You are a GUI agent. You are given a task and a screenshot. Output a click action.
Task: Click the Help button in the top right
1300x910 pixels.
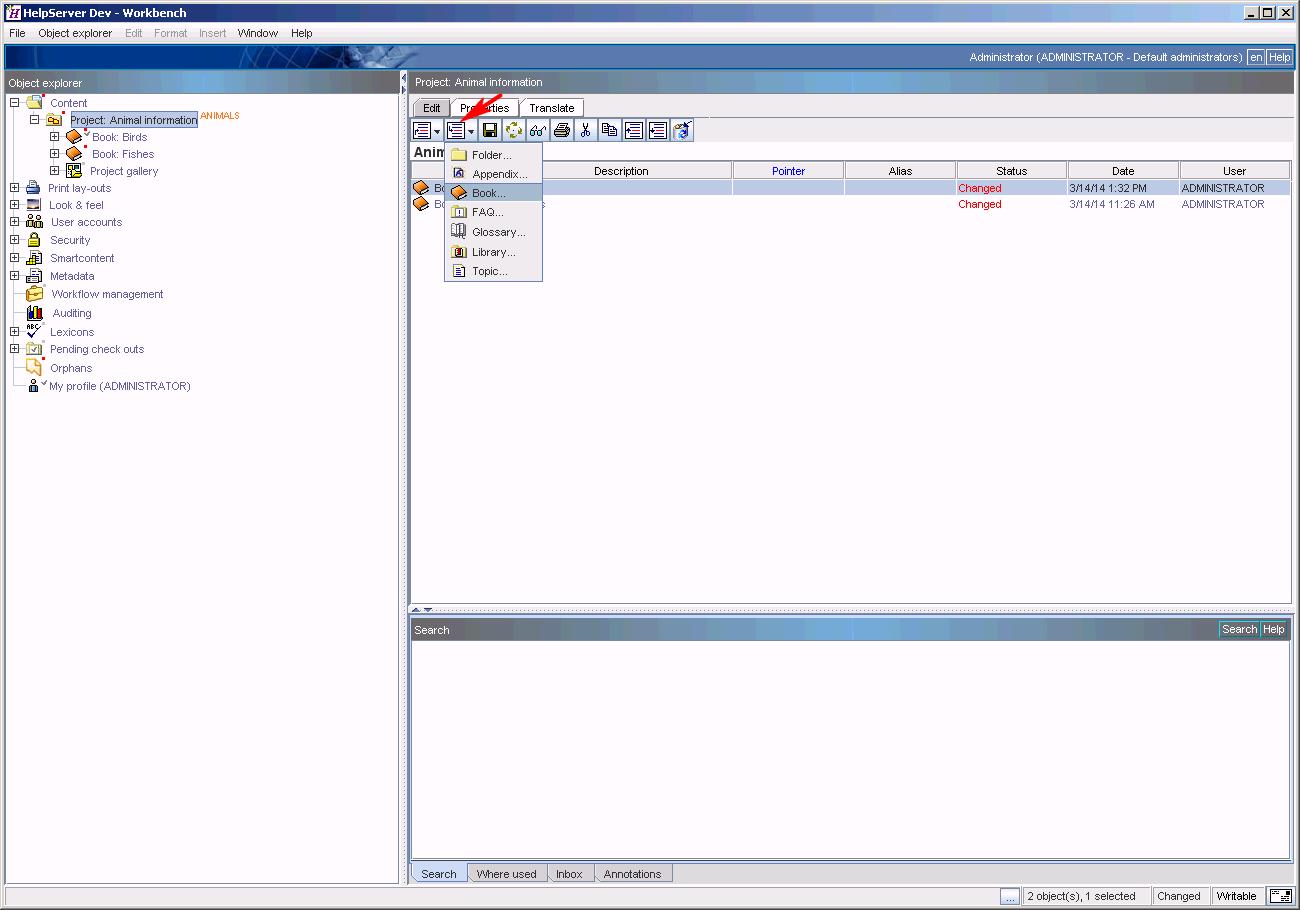tap(1280, 57)
